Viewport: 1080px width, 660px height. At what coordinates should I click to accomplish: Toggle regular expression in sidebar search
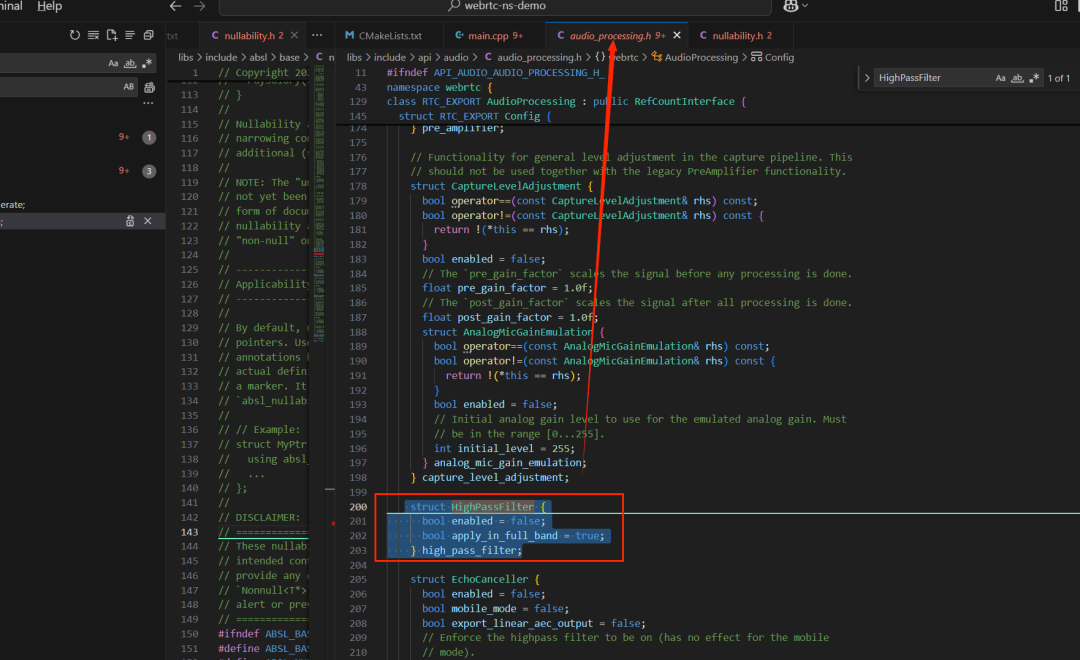(x=147, y=63)
